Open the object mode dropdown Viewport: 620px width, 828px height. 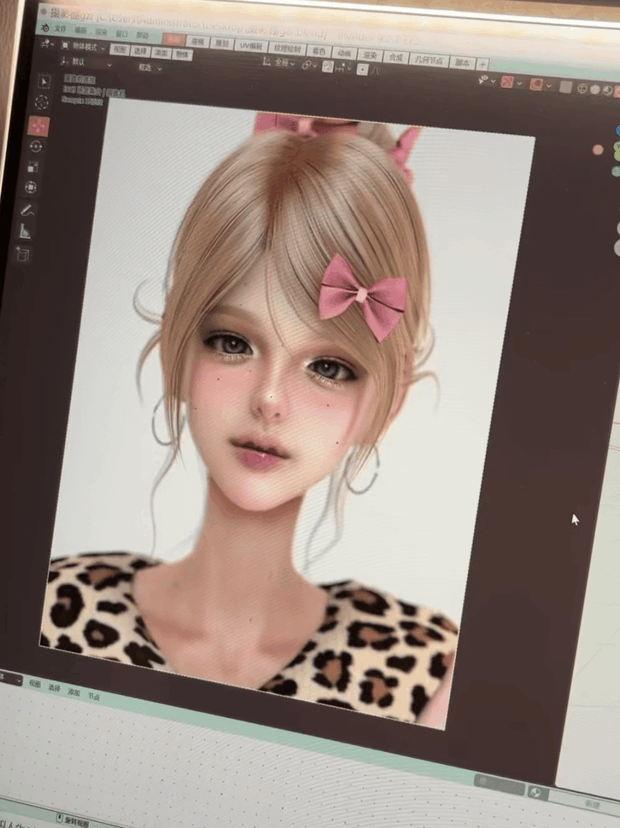point(84,46)
